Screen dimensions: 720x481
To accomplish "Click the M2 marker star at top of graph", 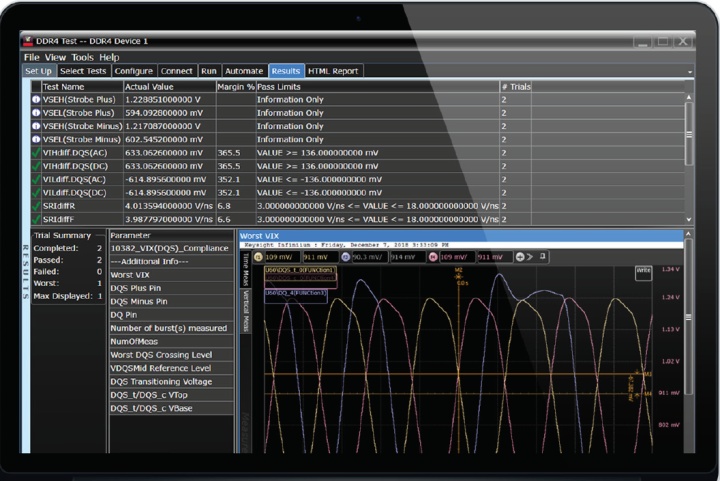I will (x=458, y=277).
